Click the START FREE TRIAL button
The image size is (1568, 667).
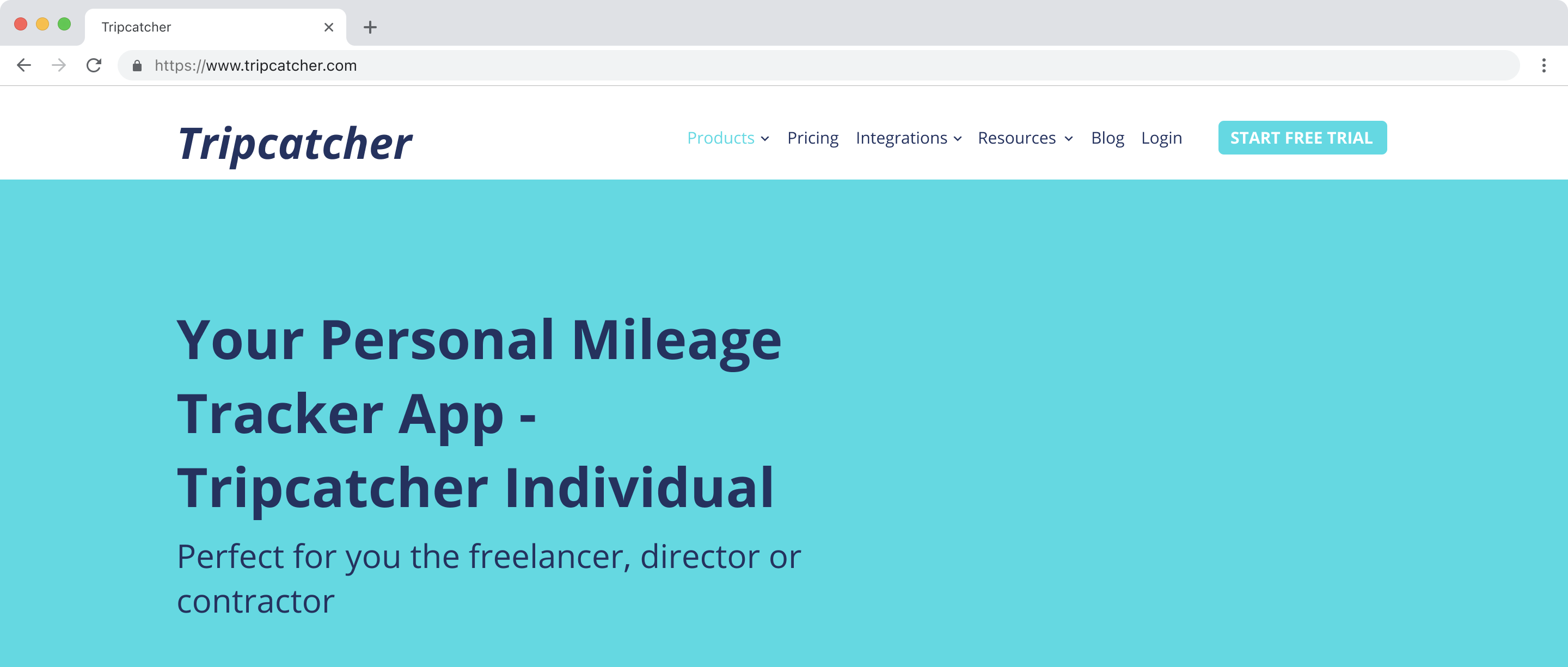click(x=1302, y=137)
